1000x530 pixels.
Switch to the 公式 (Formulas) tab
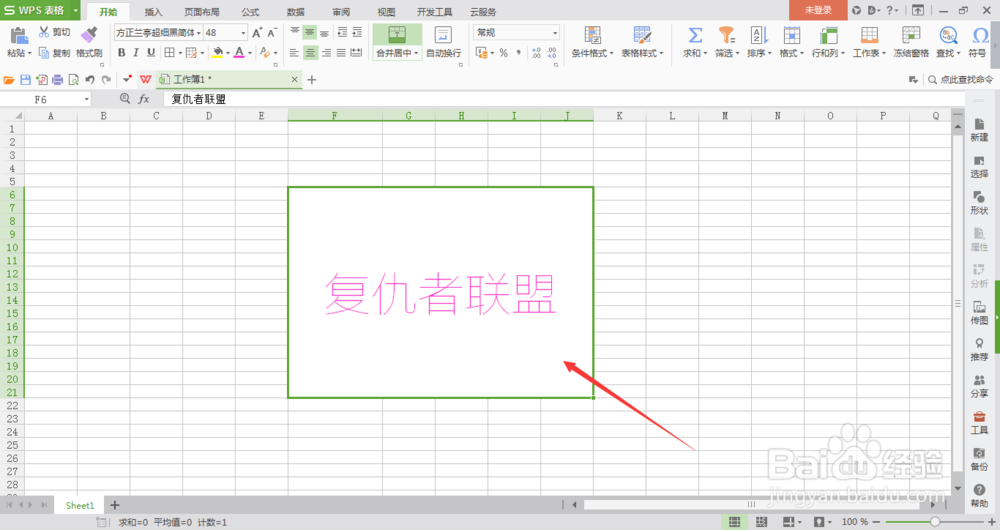pyautogui.click(x=250, y=11)
